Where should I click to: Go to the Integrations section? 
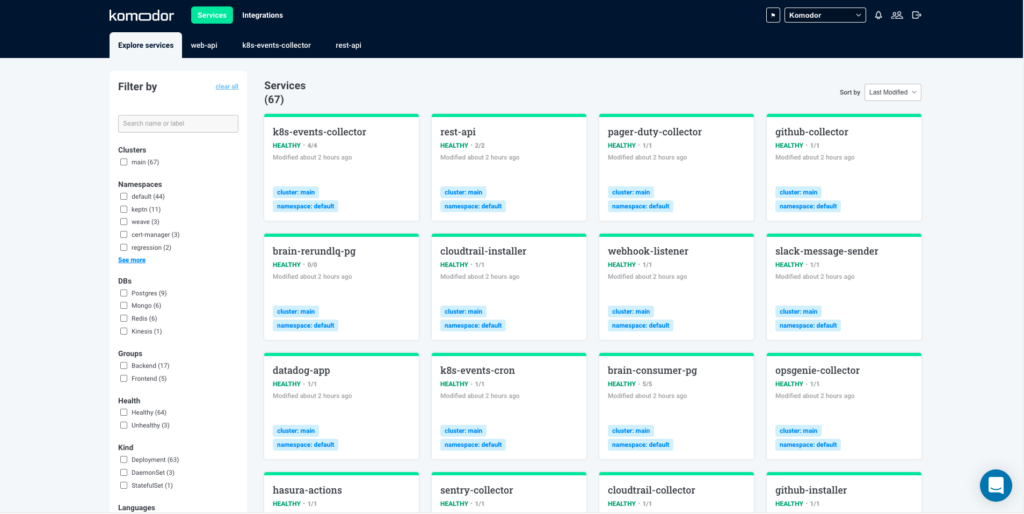tap(263, 15)
